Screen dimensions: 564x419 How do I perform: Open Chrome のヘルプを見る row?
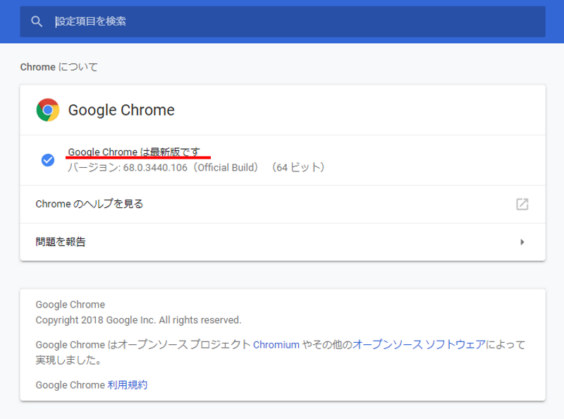[x=282, y=204]
